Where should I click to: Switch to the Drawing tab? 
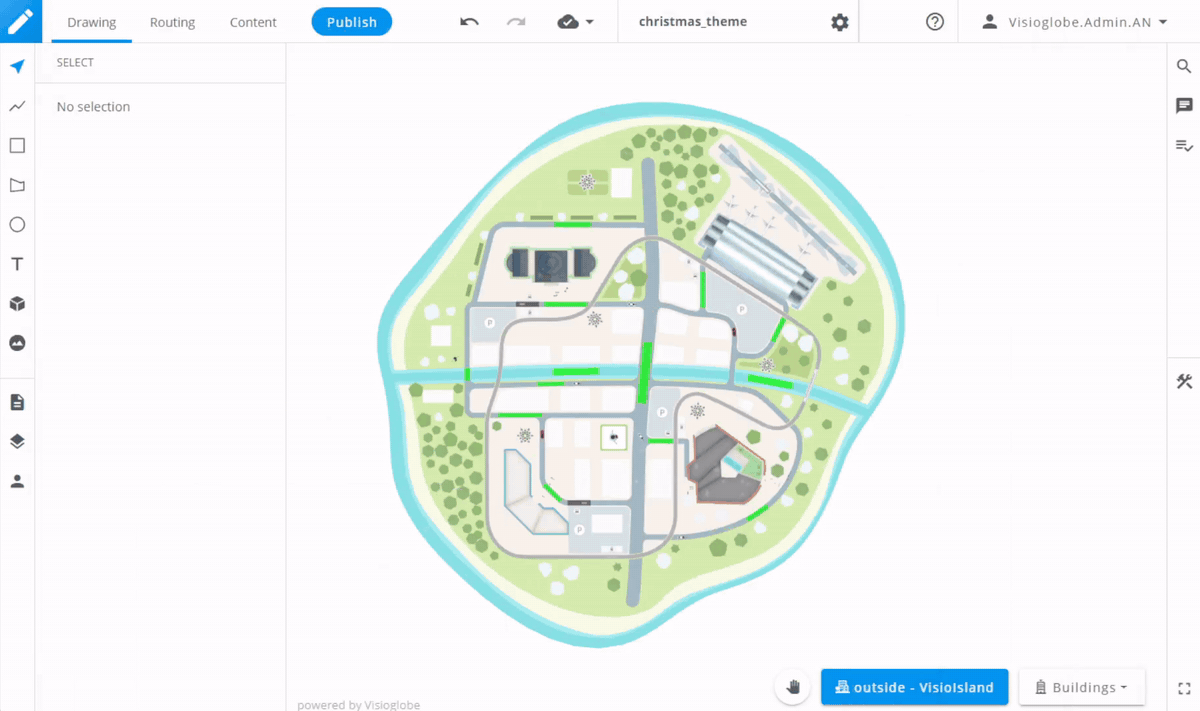point(92,22)
